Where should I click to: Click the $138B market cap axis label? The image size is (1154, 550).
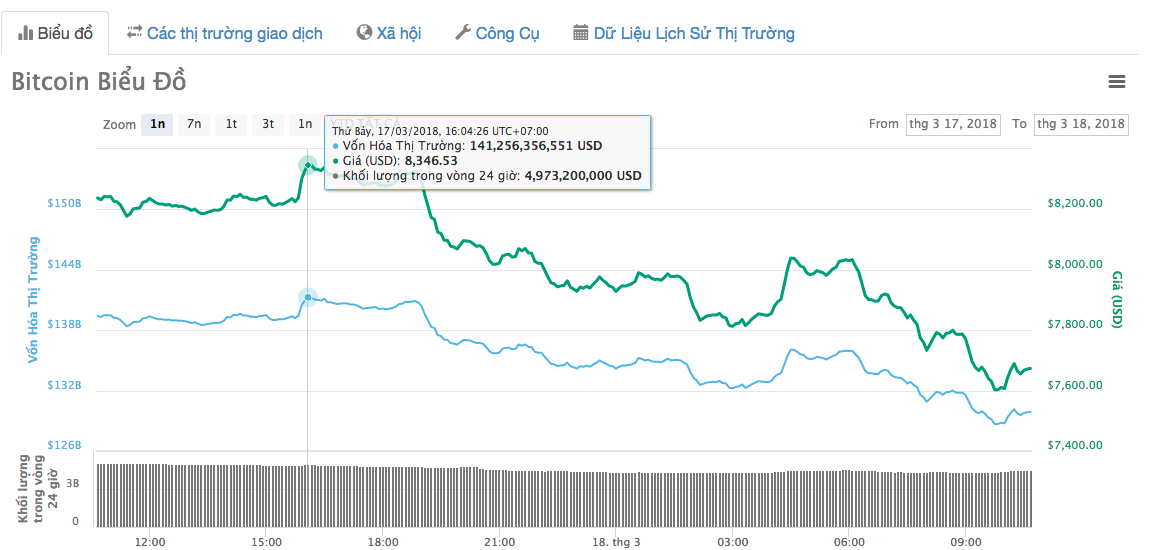click(64, 324)
